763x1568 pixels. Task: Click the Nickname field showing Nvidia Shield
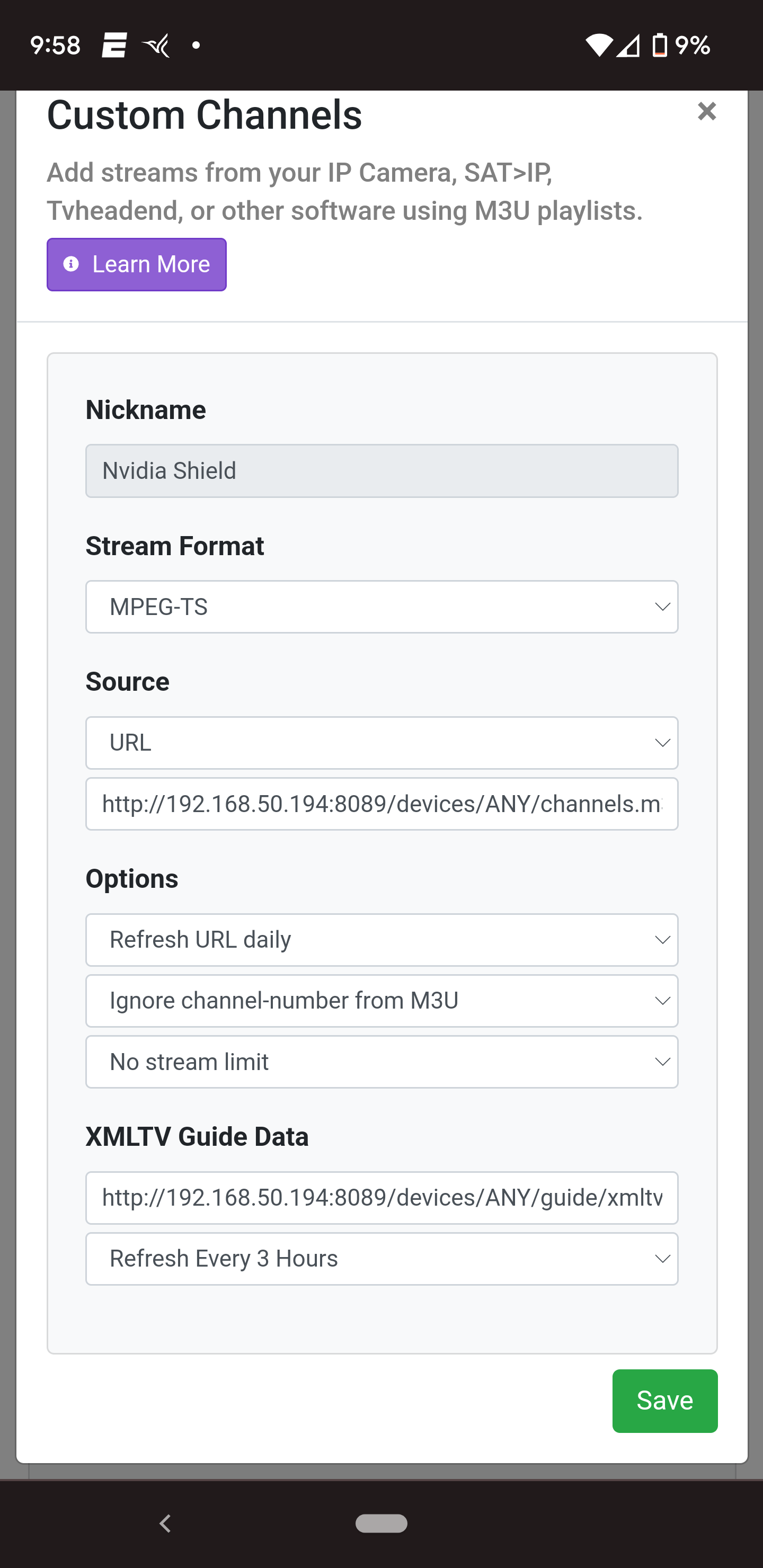click(381, 470)
